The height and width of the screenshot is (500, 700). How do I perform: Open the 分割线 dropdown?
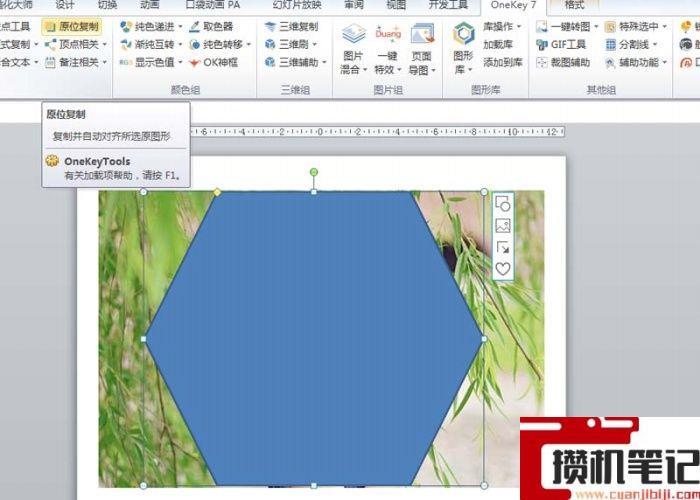(x=655, y=45)
